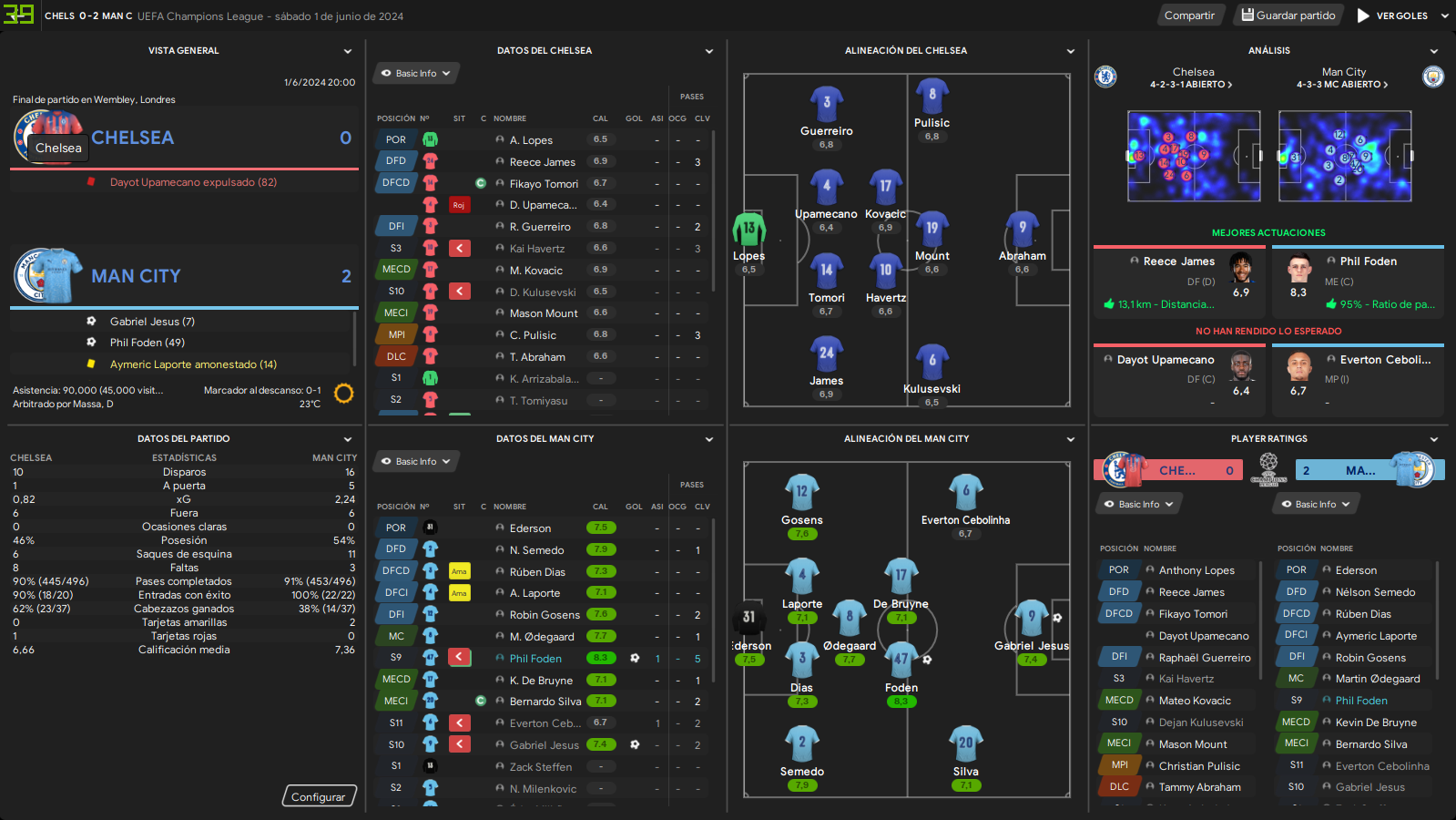Click the captain icon beside Bernardo Silva
The height and width of the screenshot is (820, 1456).
pyautogui.click(x=481, y=701)
